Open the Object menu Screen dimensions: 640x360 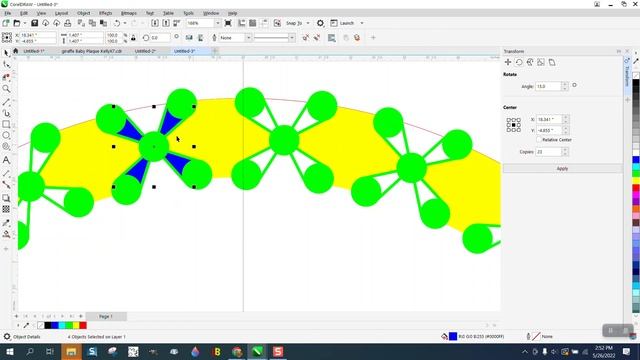pyautogui.click(x=84, y=13)
